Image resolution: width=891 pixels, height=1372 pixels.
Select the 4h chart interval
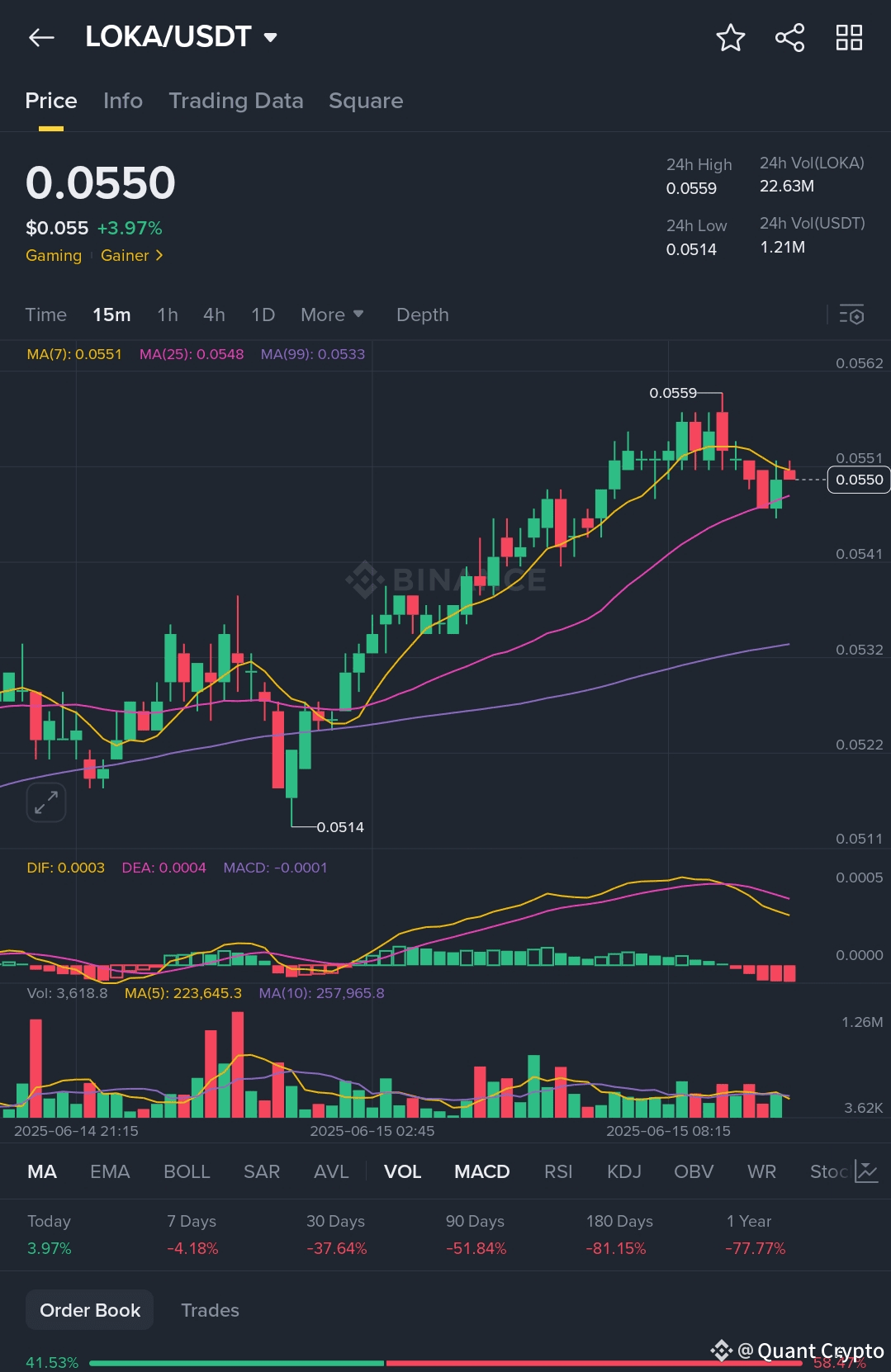[x=214, y=315]
